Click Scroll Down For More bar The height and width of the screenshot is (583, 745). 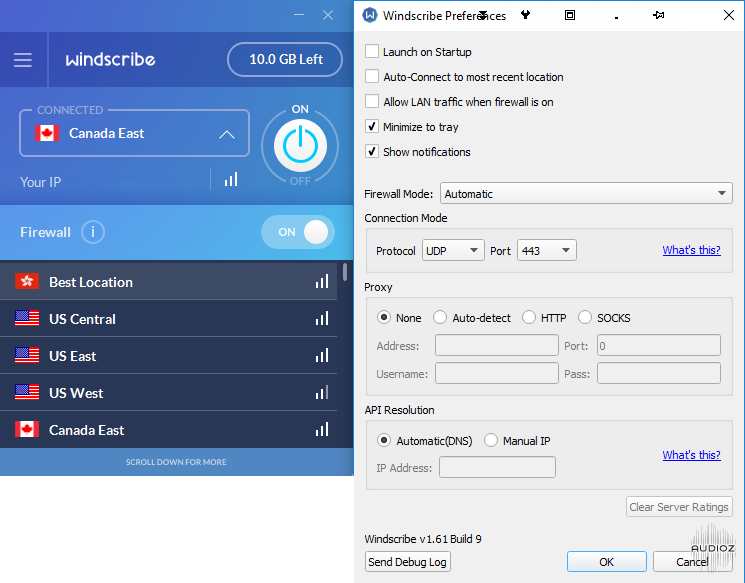pos(176,462)
